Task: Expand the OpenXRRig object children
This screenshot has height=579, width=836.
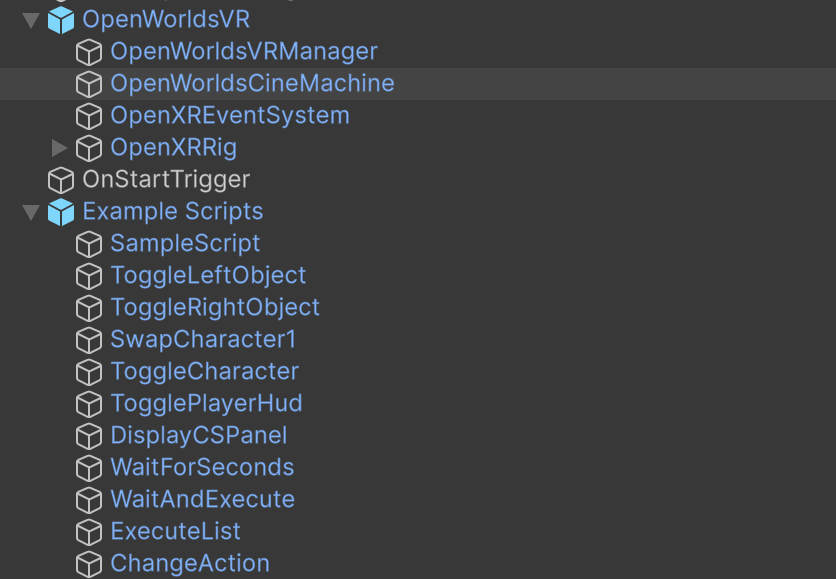Action: [59, 148]
